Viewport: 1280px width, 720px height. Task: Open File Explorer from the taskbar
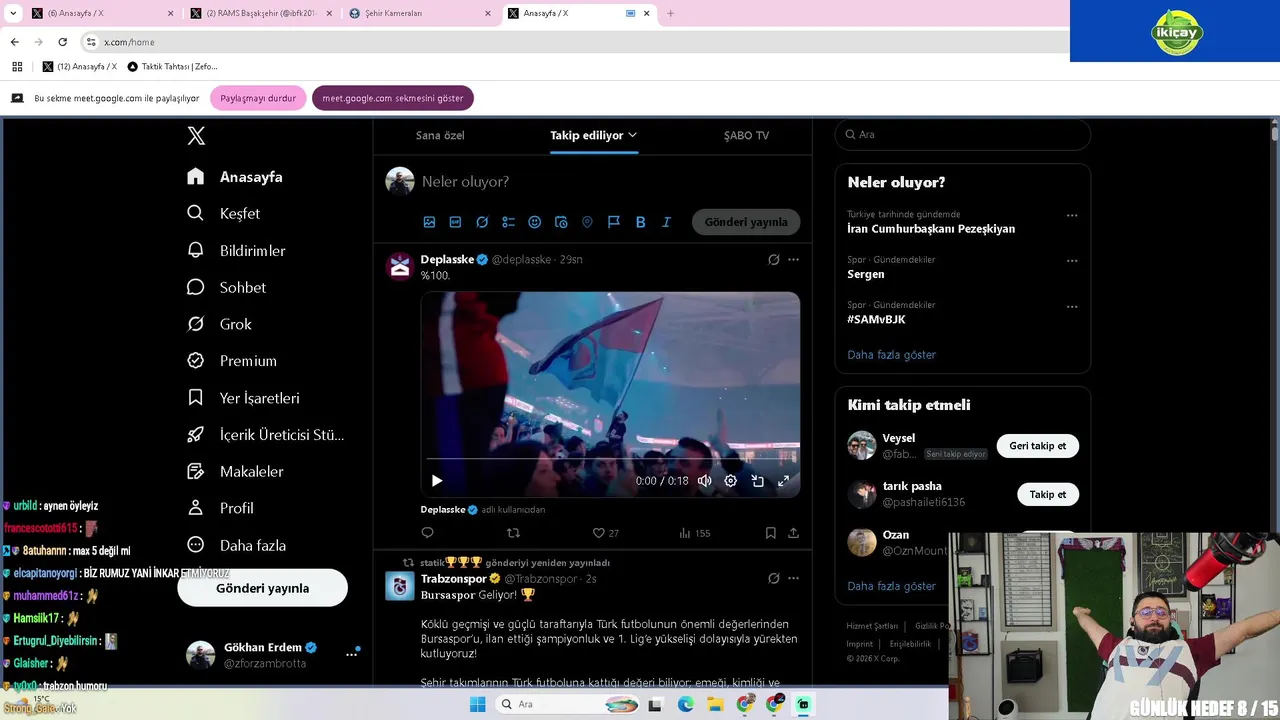[715, 704]
